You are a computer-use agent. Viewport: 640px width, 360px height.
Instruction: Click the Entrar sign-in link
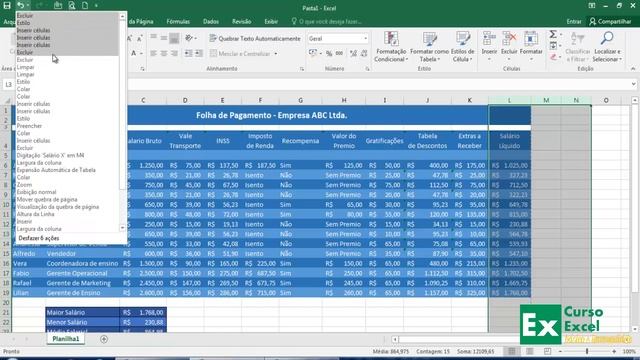tap(573, 21)
